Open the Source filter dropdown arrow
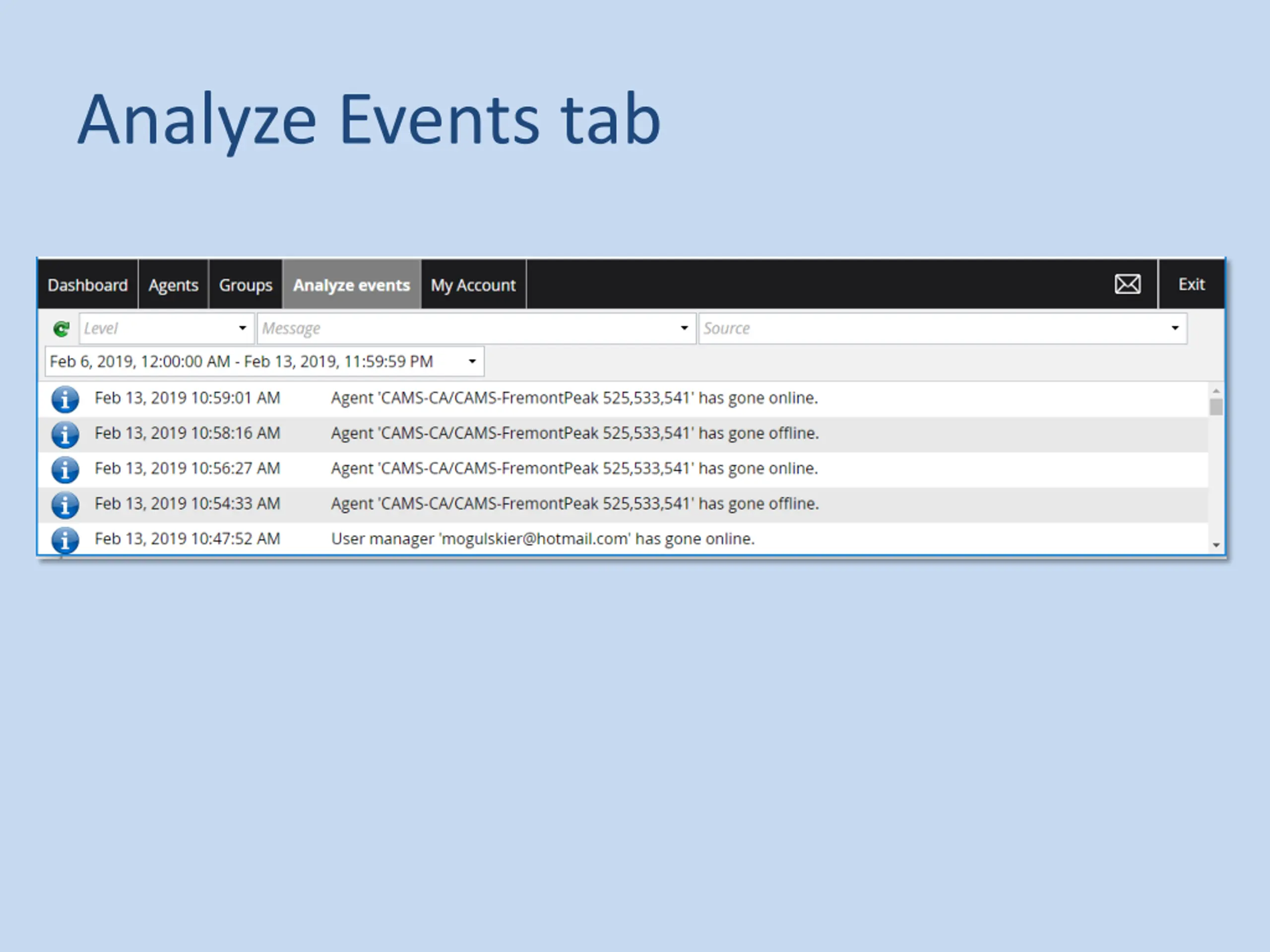1270x952 pixels. (x=1175, y=328)
